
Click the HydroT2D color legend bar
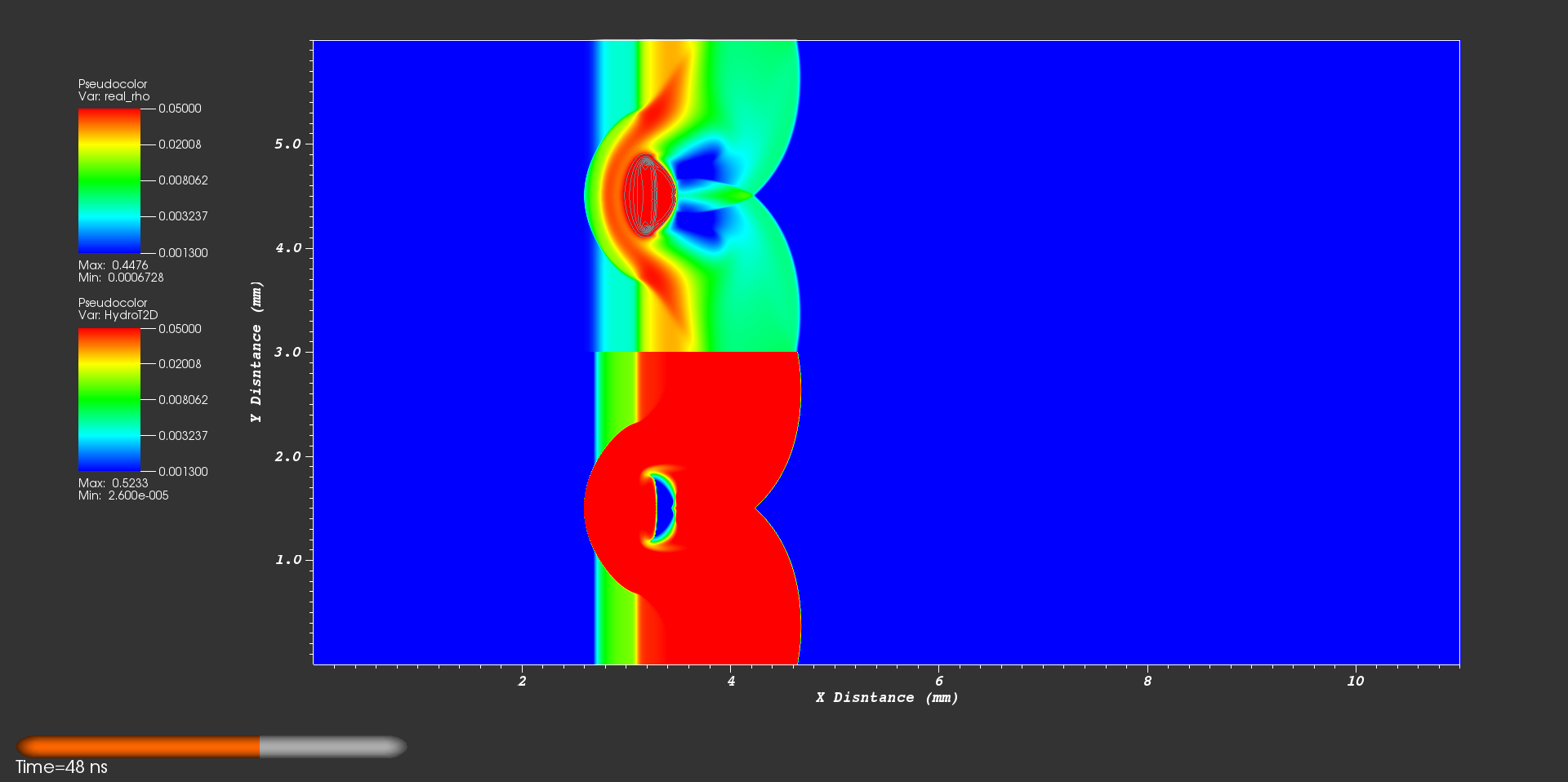pyautogui.click(x=109, y=400)
